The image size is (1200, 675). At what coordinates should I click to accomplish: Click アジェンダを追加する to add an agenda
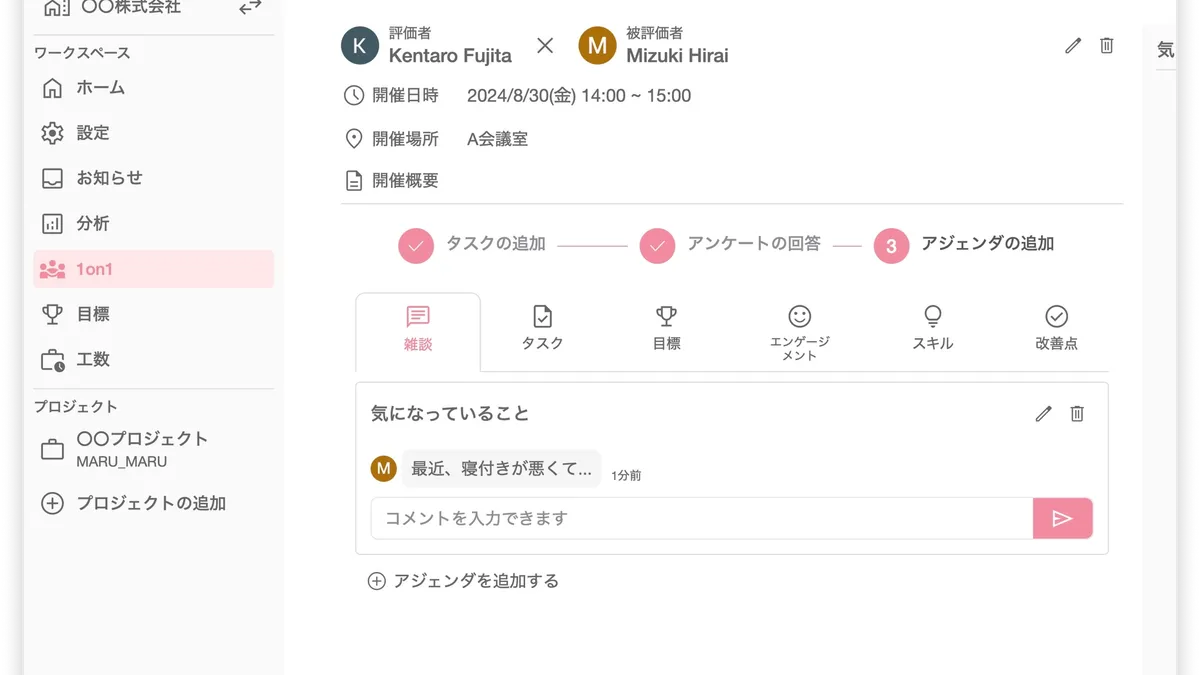coord(467,581)
